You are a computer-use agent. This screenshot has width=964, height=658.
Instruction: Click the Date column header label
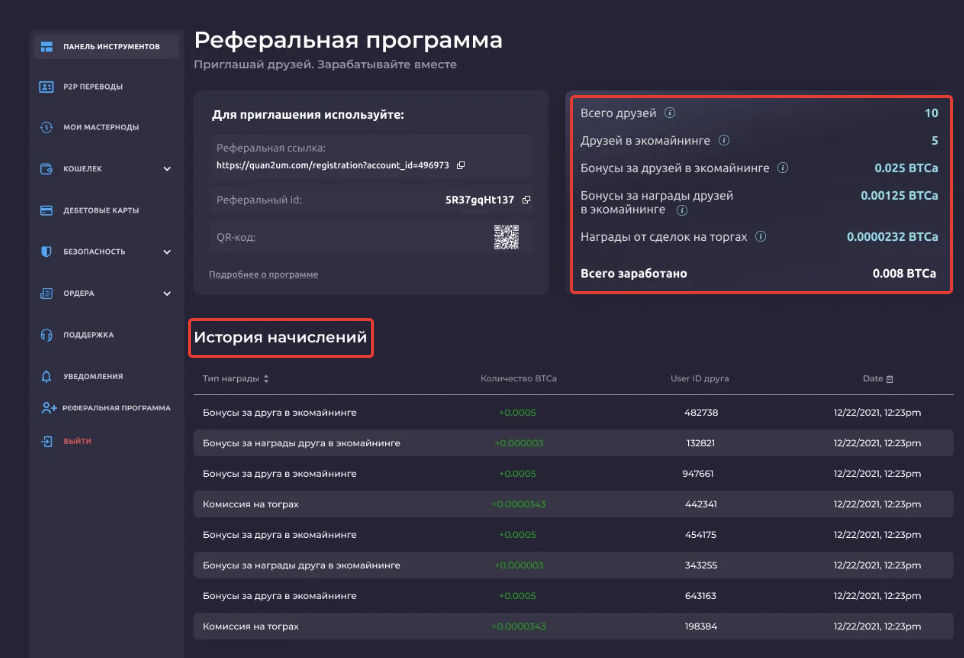[x=872, y=379]
